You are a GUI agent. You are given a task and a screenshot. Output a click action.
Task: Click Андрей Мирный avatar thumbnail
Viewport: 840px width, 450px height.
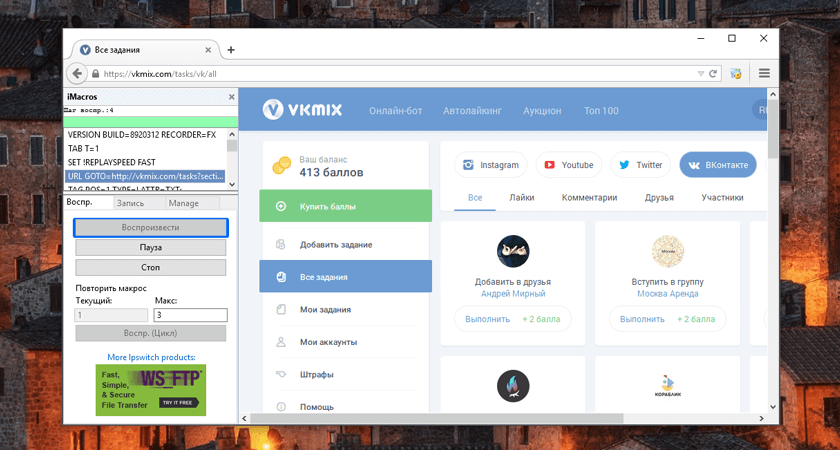click(513, 251)
